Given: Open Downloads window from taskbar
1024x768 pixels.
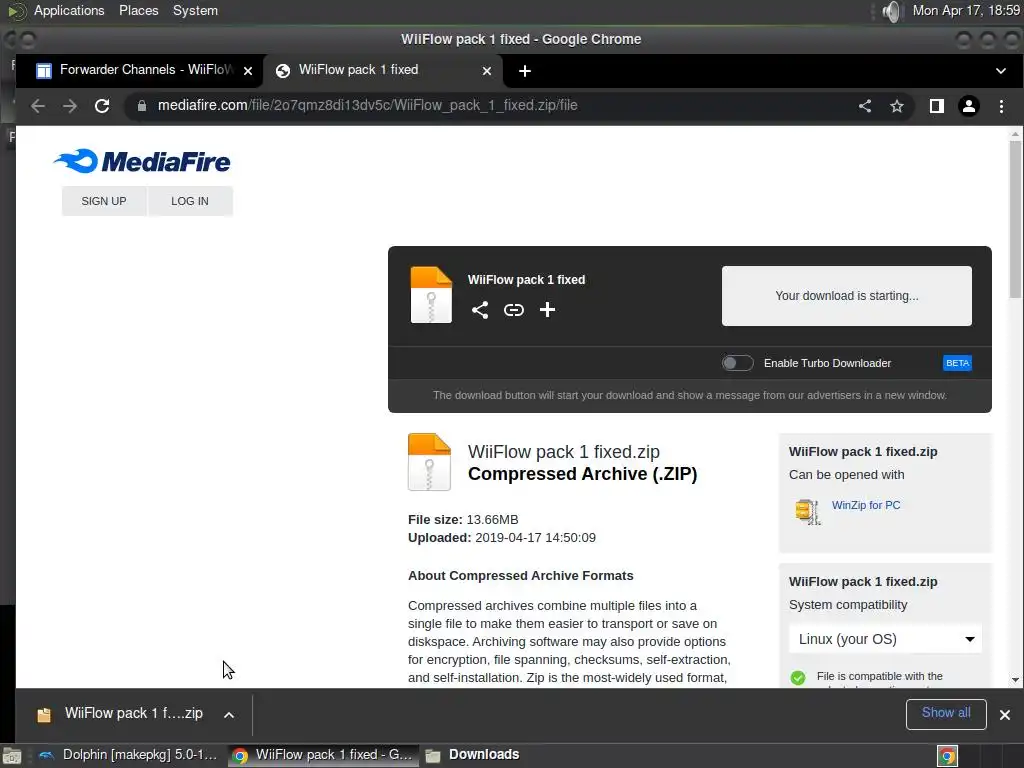Looking at the screenshot, I should click(x=472, y=756).
